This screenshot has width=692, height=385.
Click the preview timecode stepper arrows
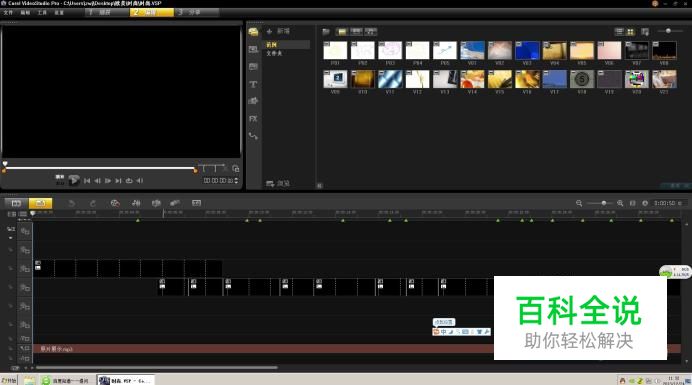pos(236,181)
